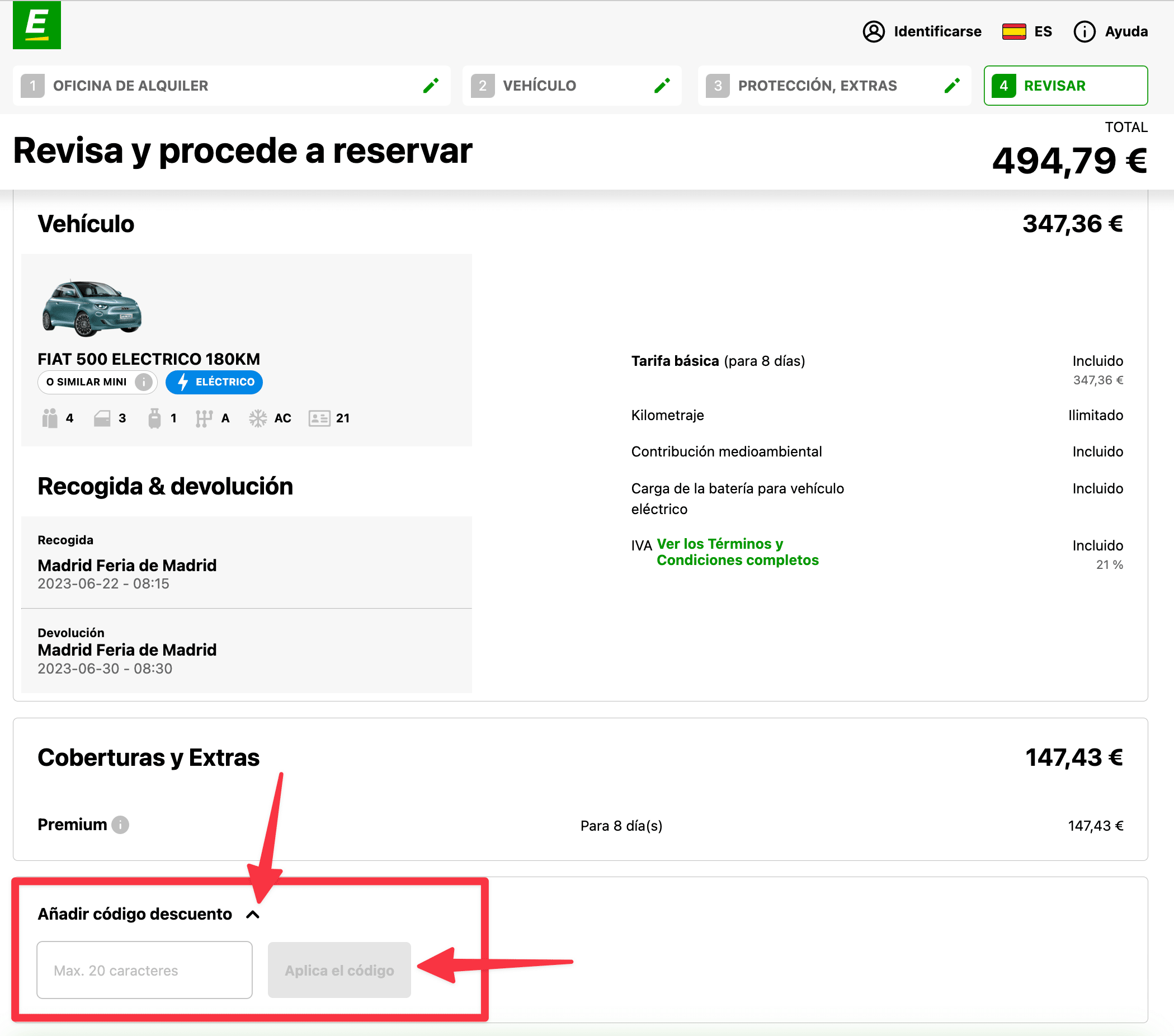Open the transmission type indicator

204,418
